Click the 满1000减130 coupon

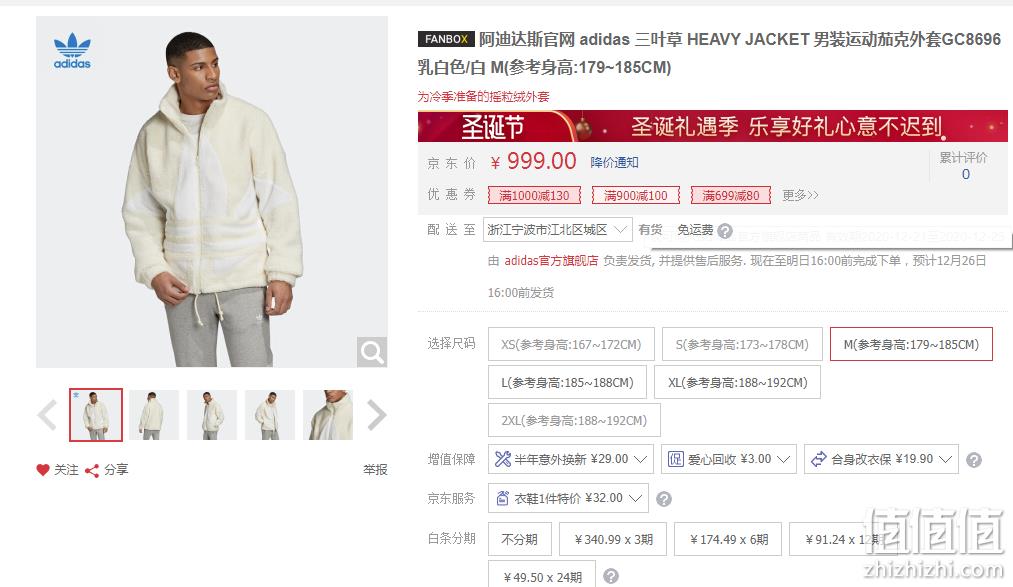(534, 195)
